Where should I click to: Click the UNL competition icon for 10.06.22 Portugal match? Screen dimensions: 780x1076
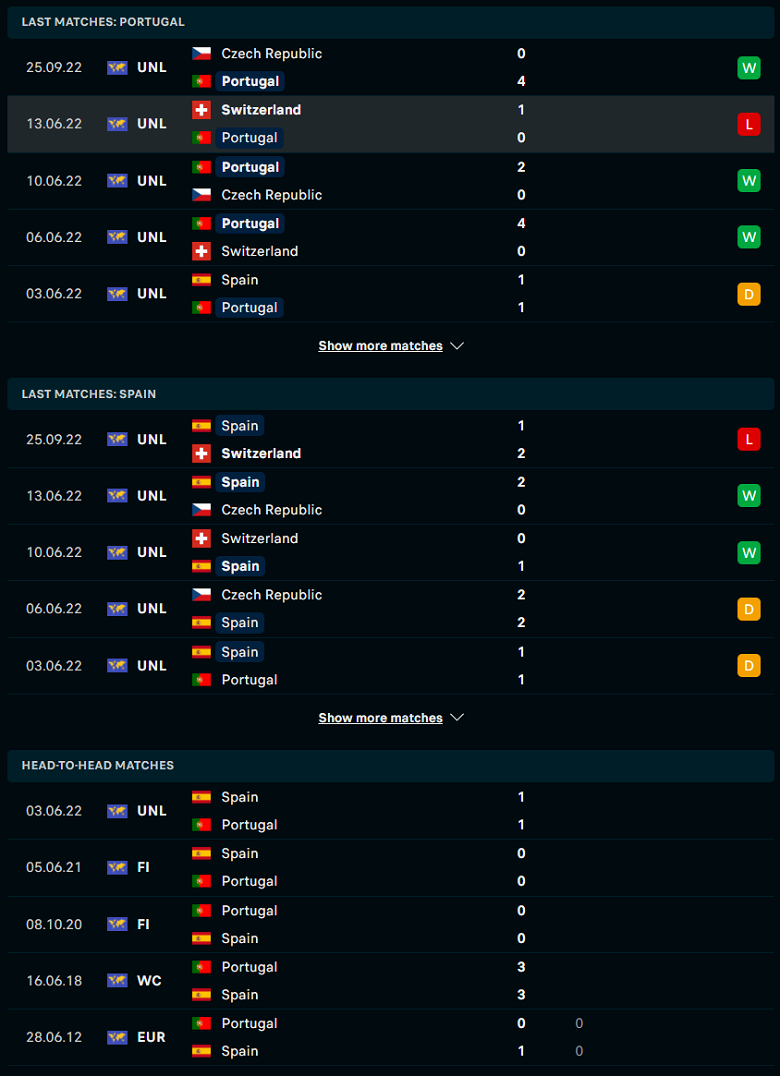pos(117,180)
